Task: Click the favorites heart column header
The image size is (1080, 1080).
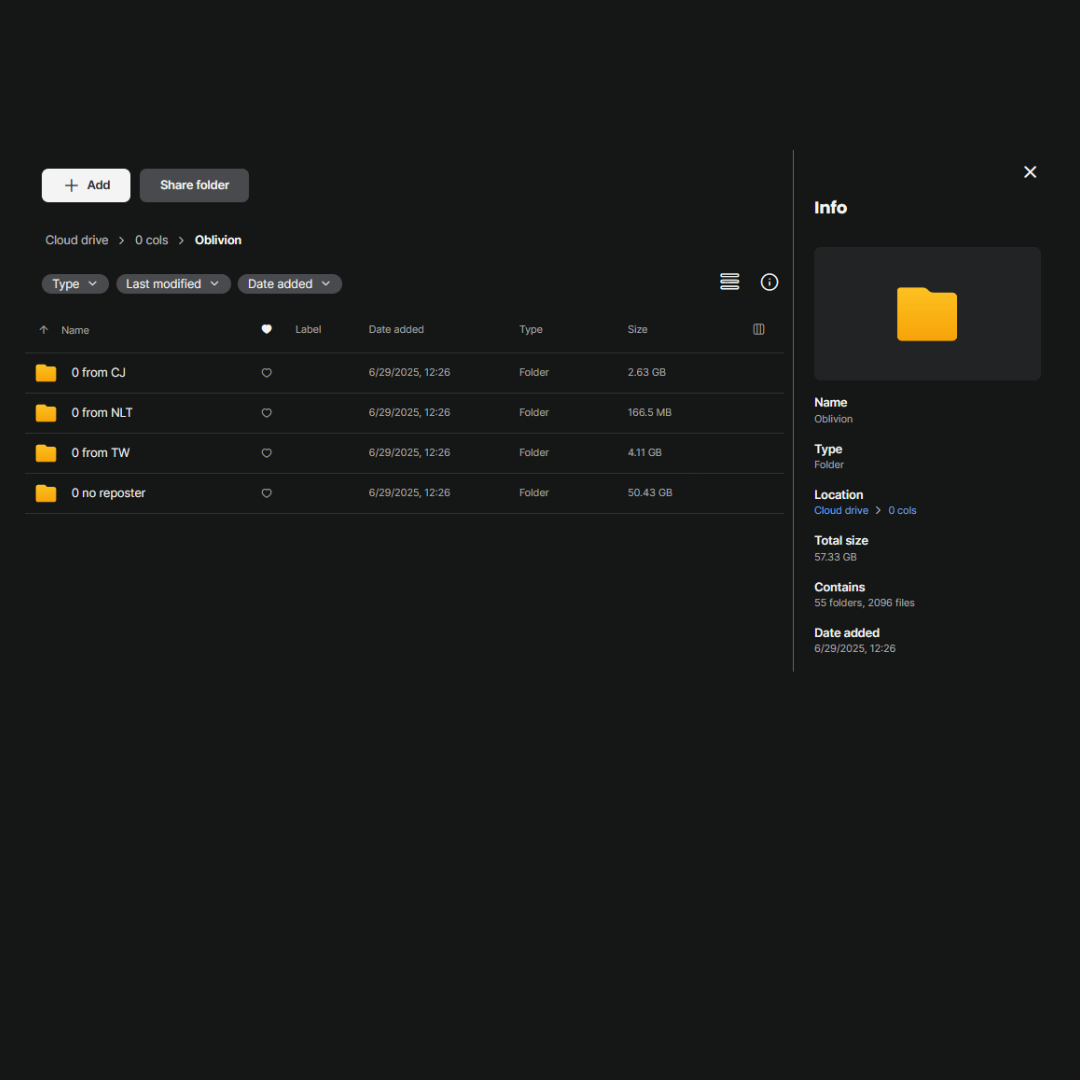Action: 266,329
